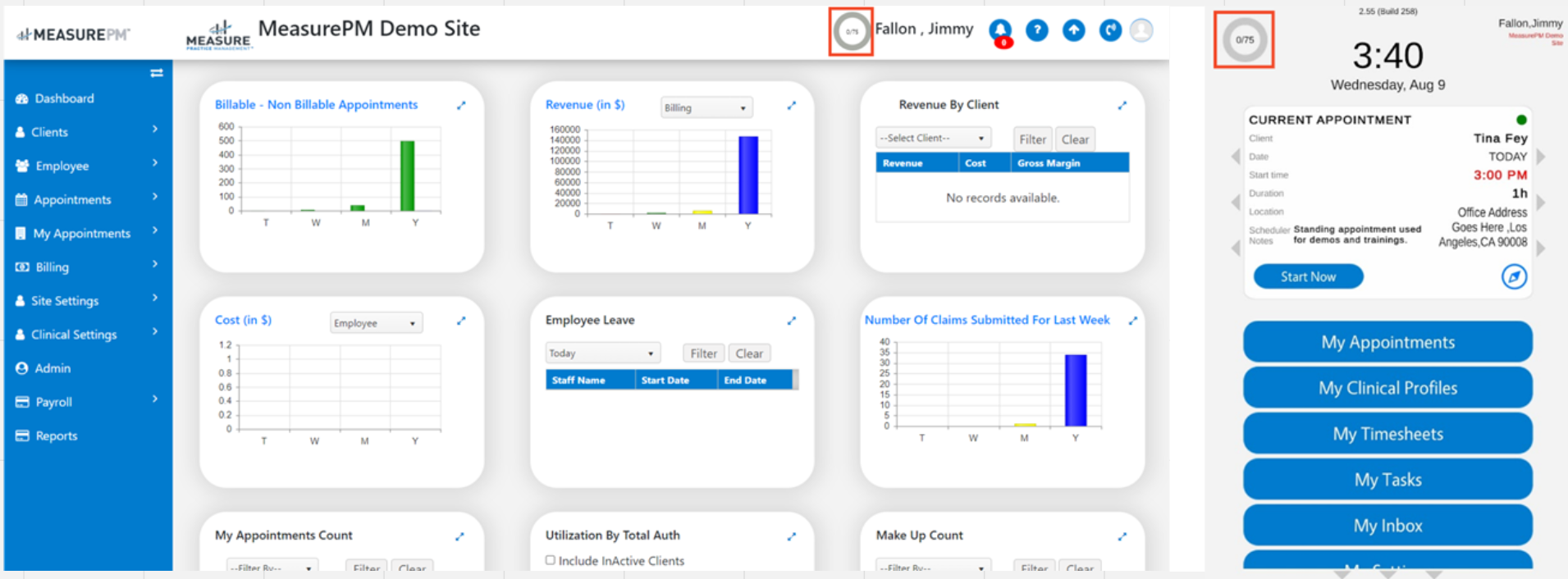Tap the My Tasks button
1568x579 pixels.
pos(1387,480)
